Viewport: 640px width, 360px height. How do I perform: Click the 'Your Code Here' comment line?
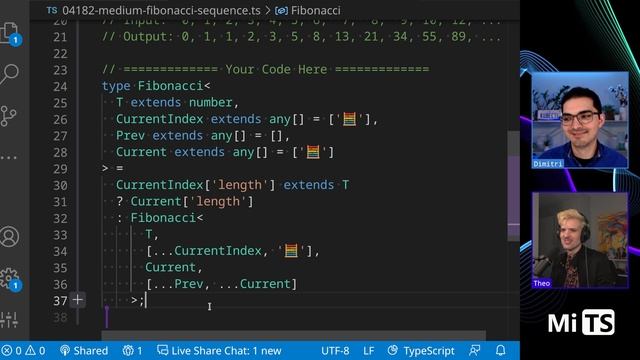[x=265, y=69]
